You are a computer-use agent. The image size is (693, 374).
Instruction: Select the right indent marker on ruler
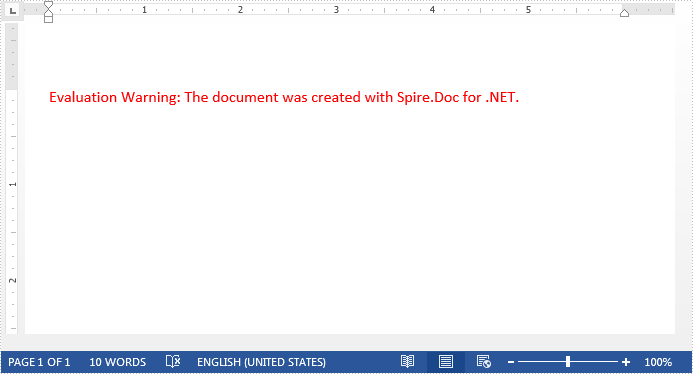624,13
